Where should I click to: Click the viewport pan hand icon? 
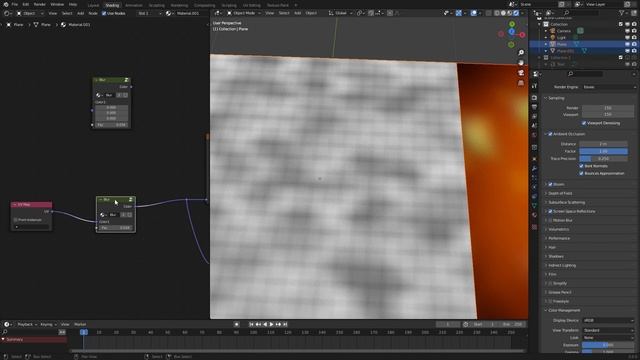(521, 62)
